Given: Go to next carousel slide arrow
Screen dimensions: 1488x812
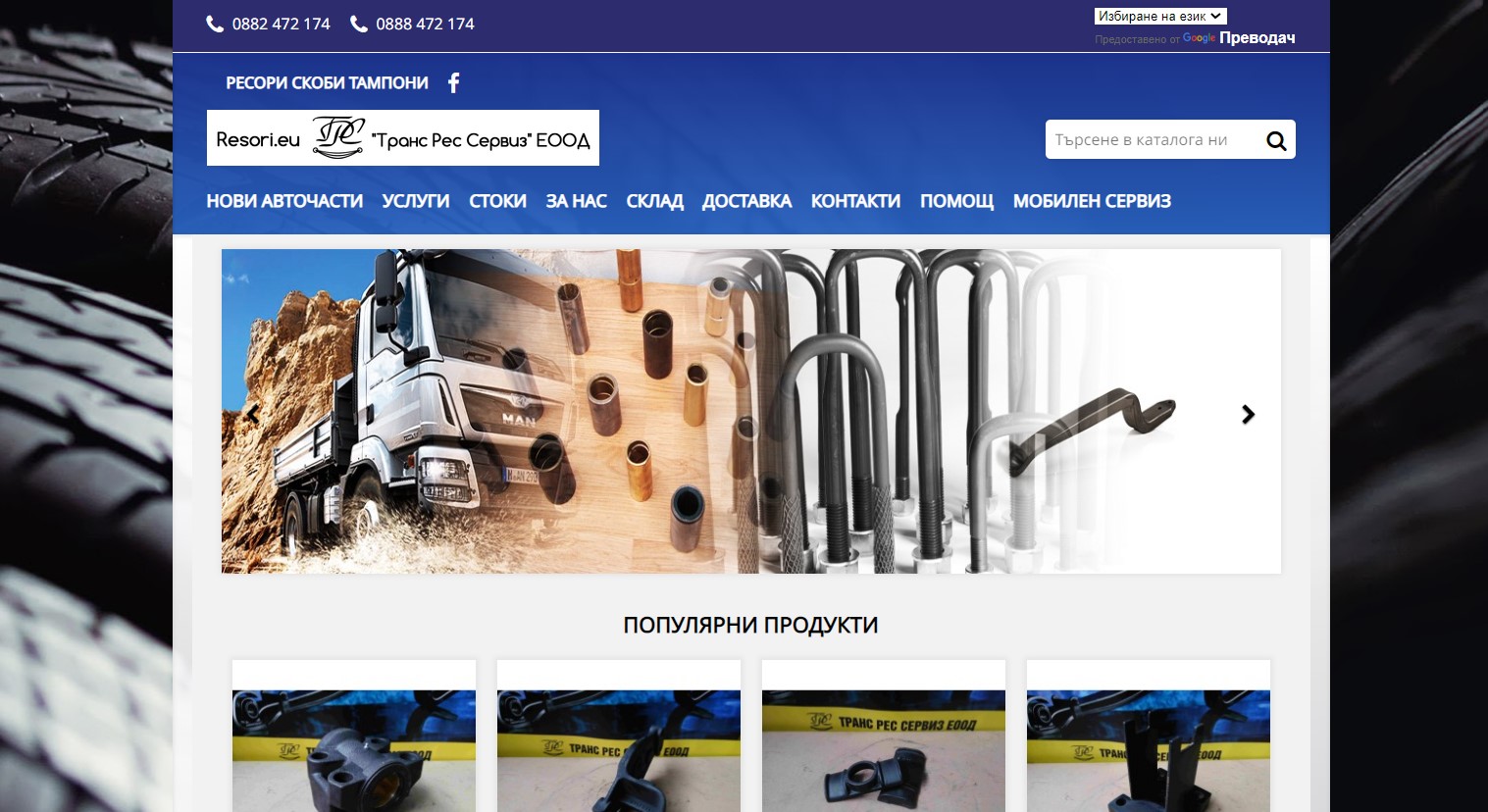Looking at the screenshot, I should pyautogui.click(x=1248, y=415).
